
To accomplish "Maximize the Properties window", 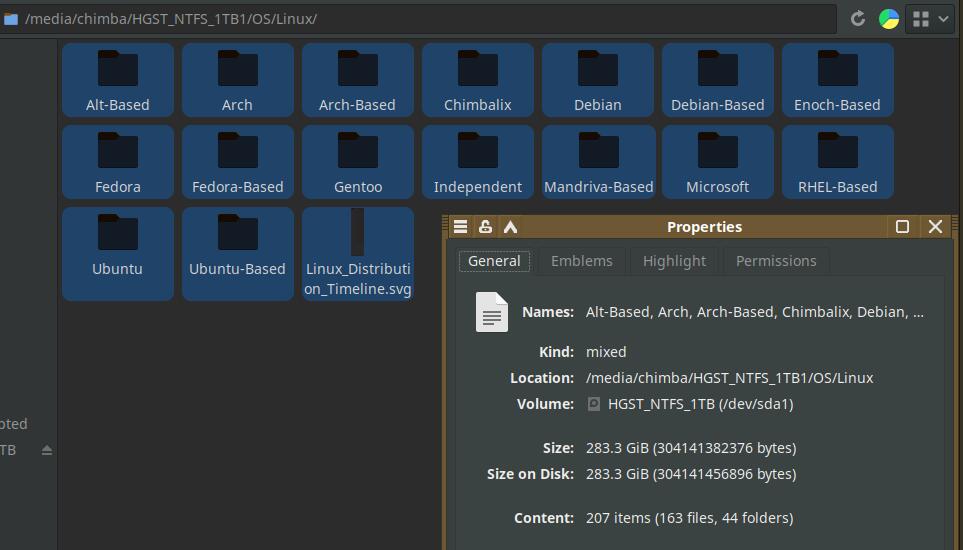I will point(902,227).
